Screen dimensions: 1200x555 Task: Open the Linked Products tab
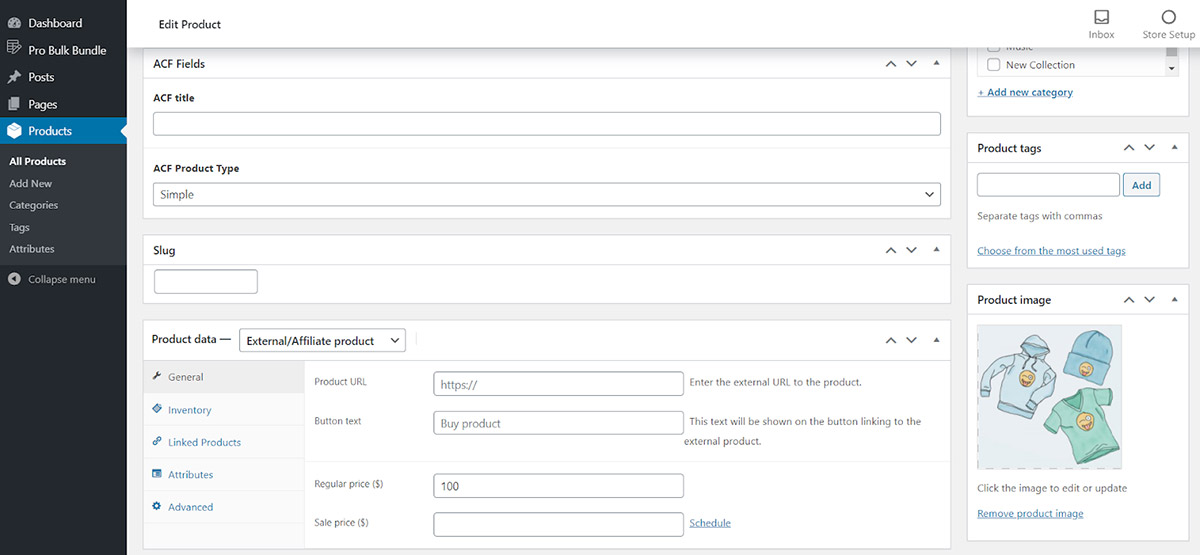tap(204, 442)
